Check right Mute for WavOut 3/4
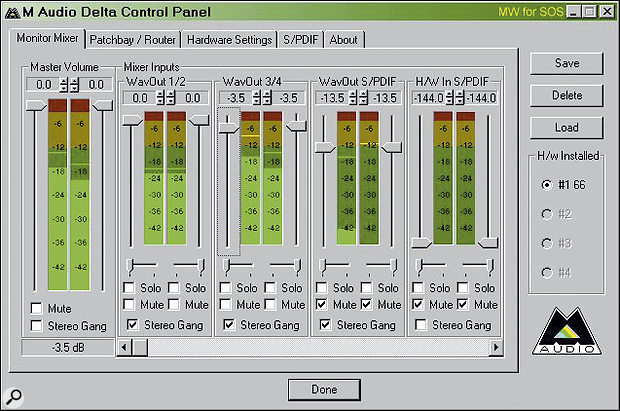 pyautogui.click(x=270, y=305)
